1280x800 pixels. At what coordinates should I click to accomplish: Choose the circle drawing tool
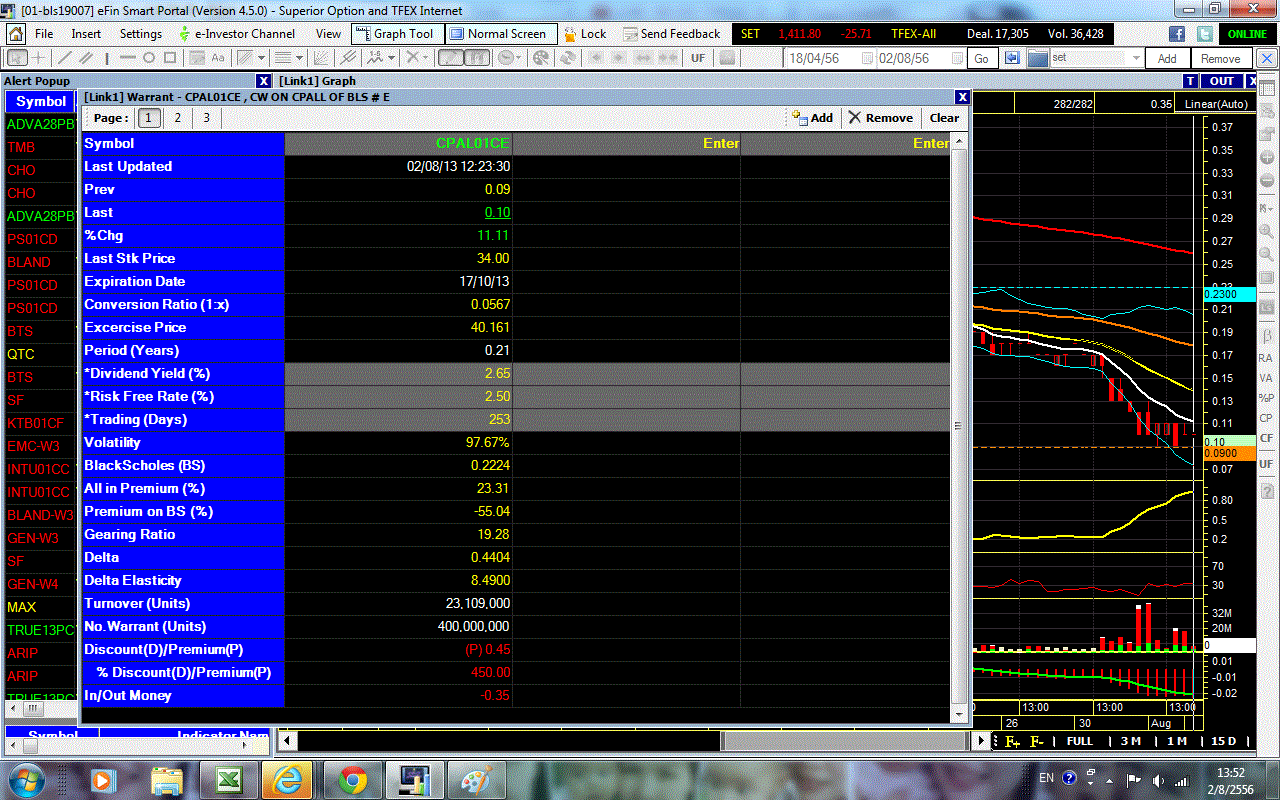tap(149, 58)
